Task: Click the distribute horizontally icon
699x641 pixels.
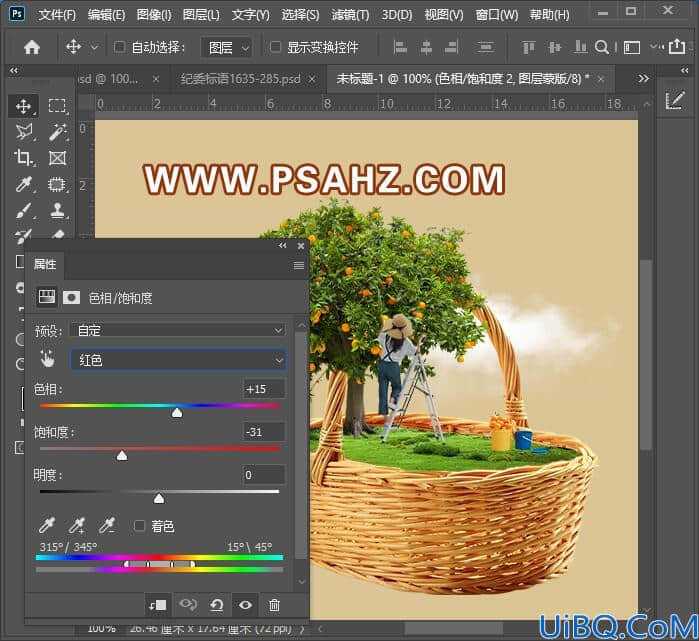Action: [x=485, y=47]
